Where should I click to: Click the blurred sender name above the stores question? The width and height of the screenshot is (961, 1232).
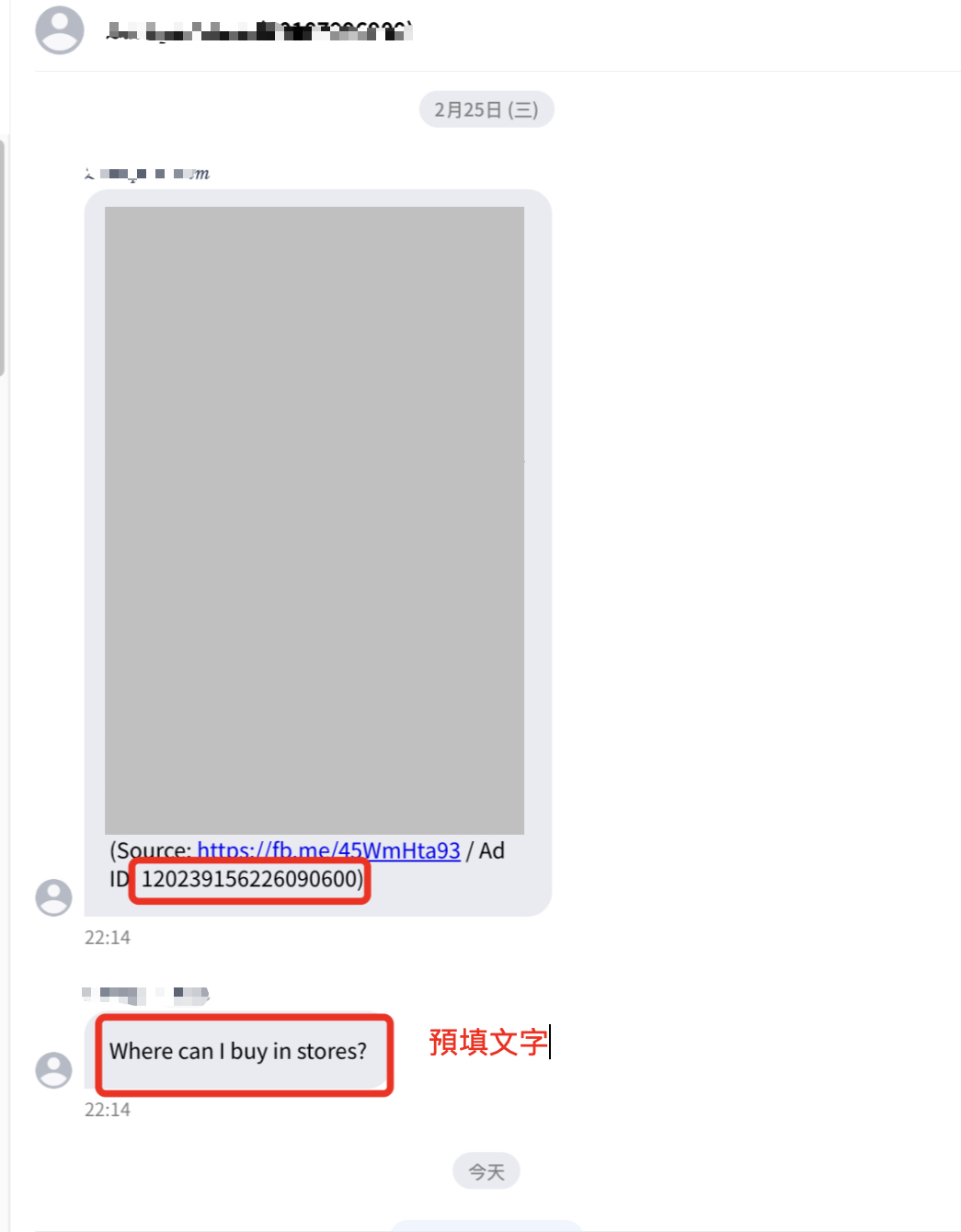(146, 994)
